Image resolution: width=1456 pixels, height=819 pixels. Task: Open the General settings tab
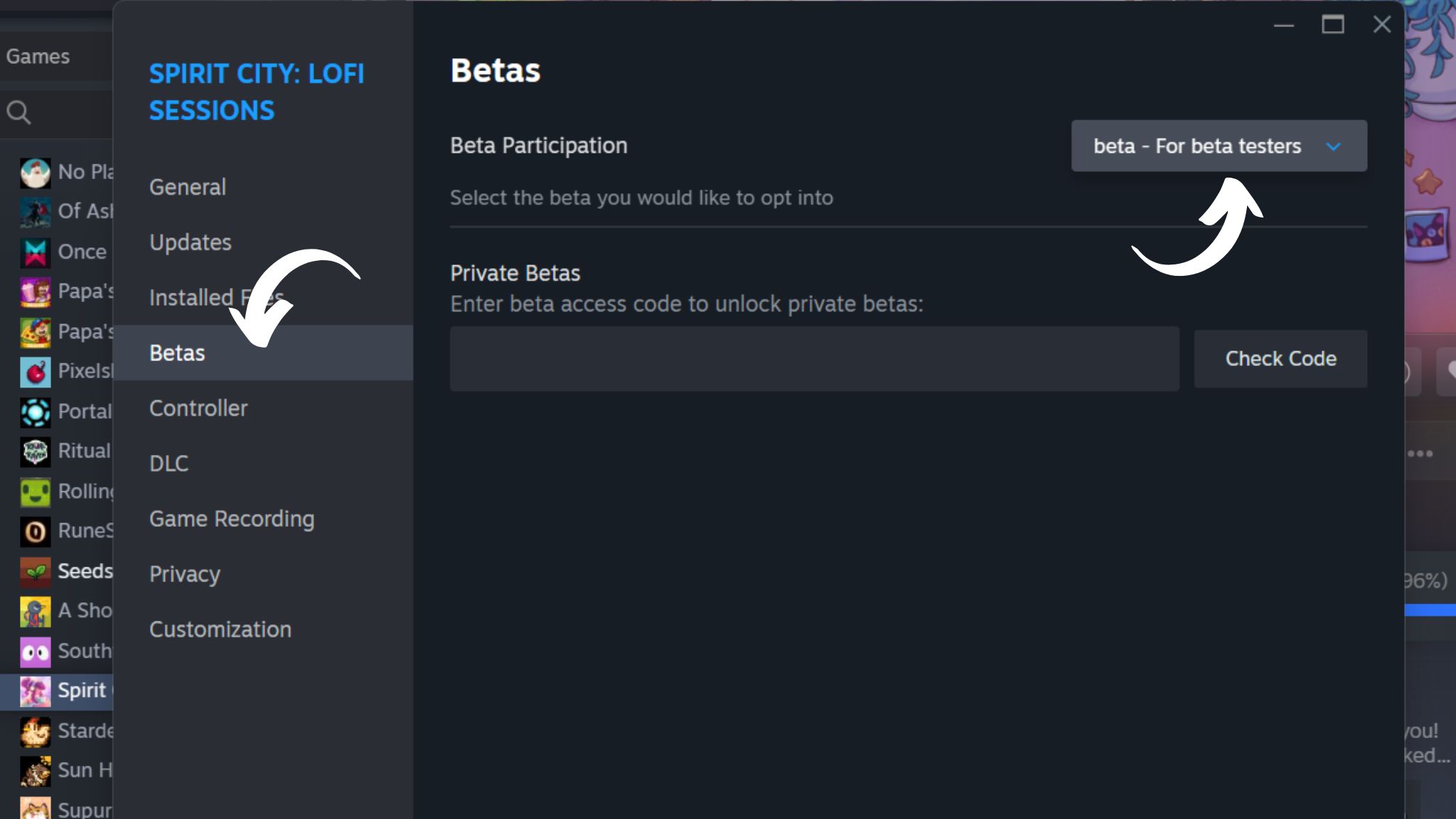pos(188,187)
